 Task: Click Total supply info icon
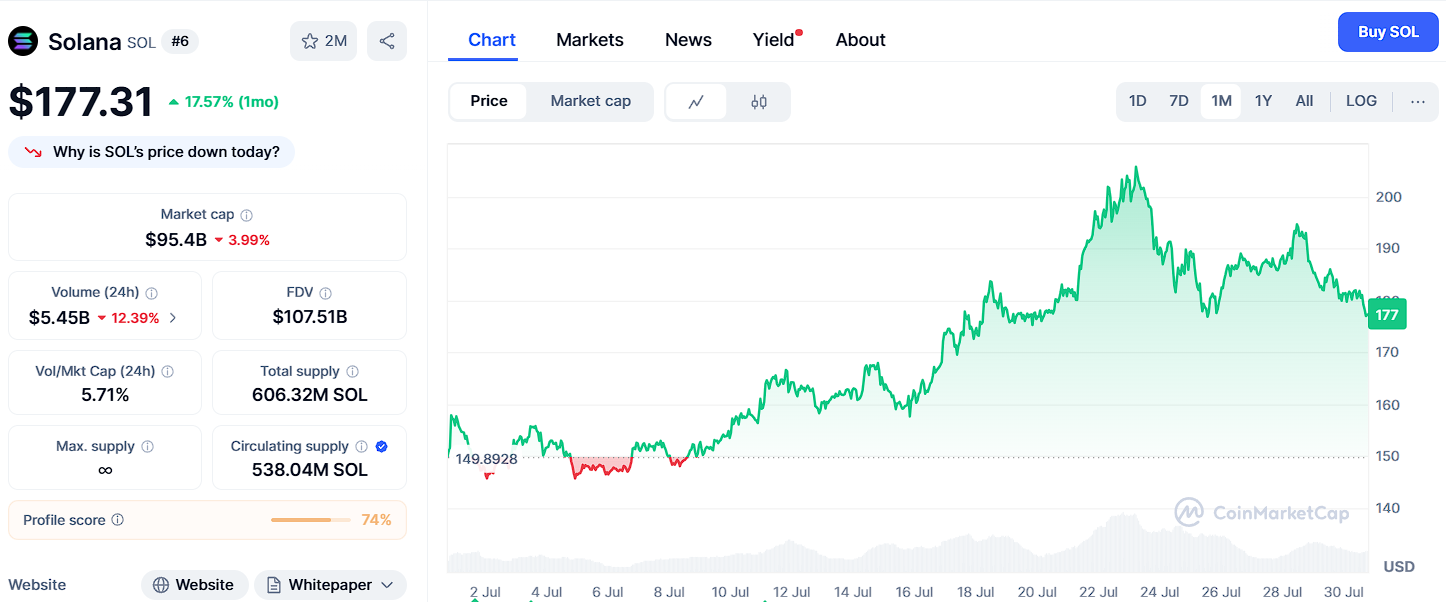(x=353, y=371)
